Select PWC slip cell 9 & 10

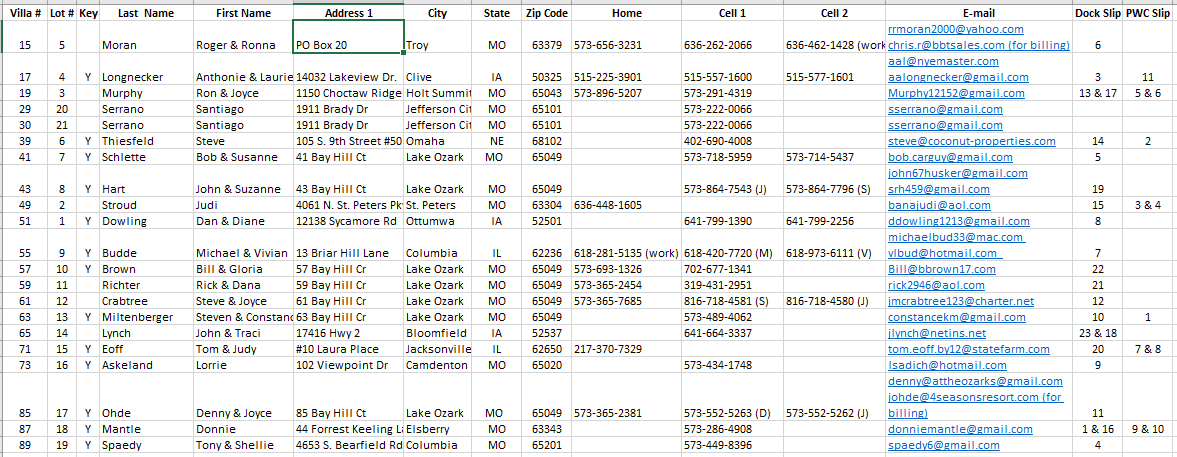(x=1148, y=429)
